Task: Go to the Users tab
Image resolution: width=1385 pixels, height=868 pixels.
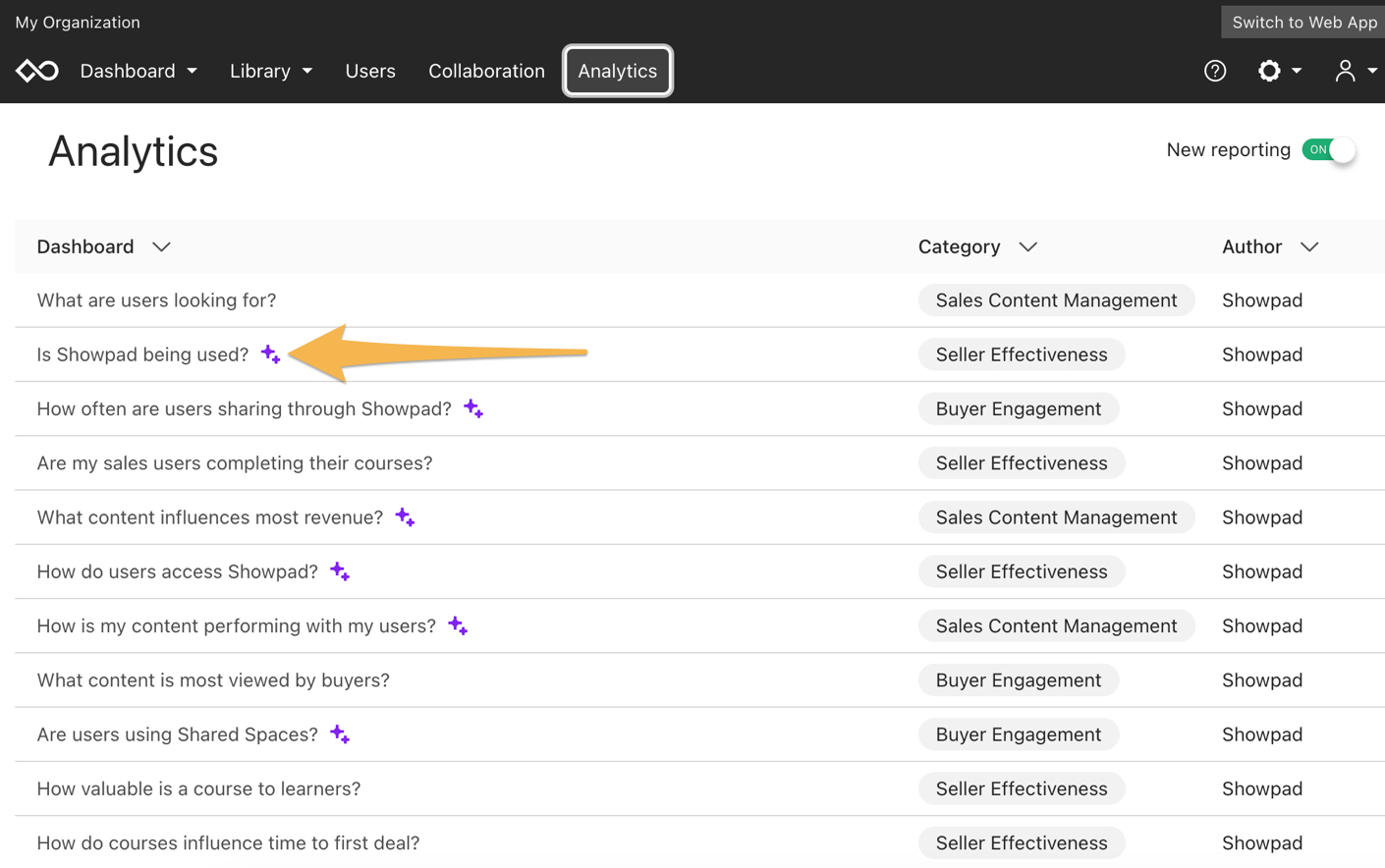Action: click(370, 71)
